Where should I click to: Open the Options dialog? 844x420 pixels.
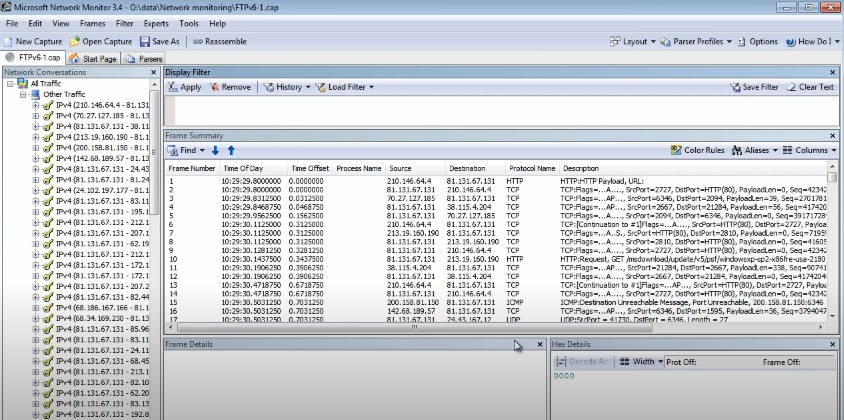pyautogui.click(x=758, y=41)
